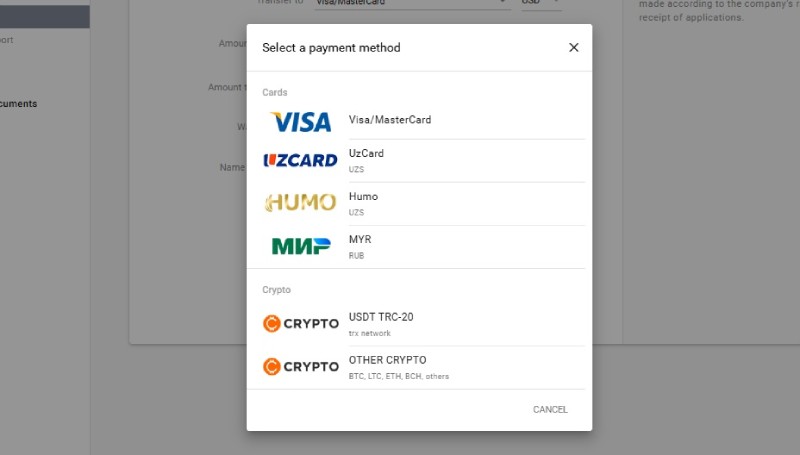
Task: Click the Support sidebar link
Action: coord(6,41)
